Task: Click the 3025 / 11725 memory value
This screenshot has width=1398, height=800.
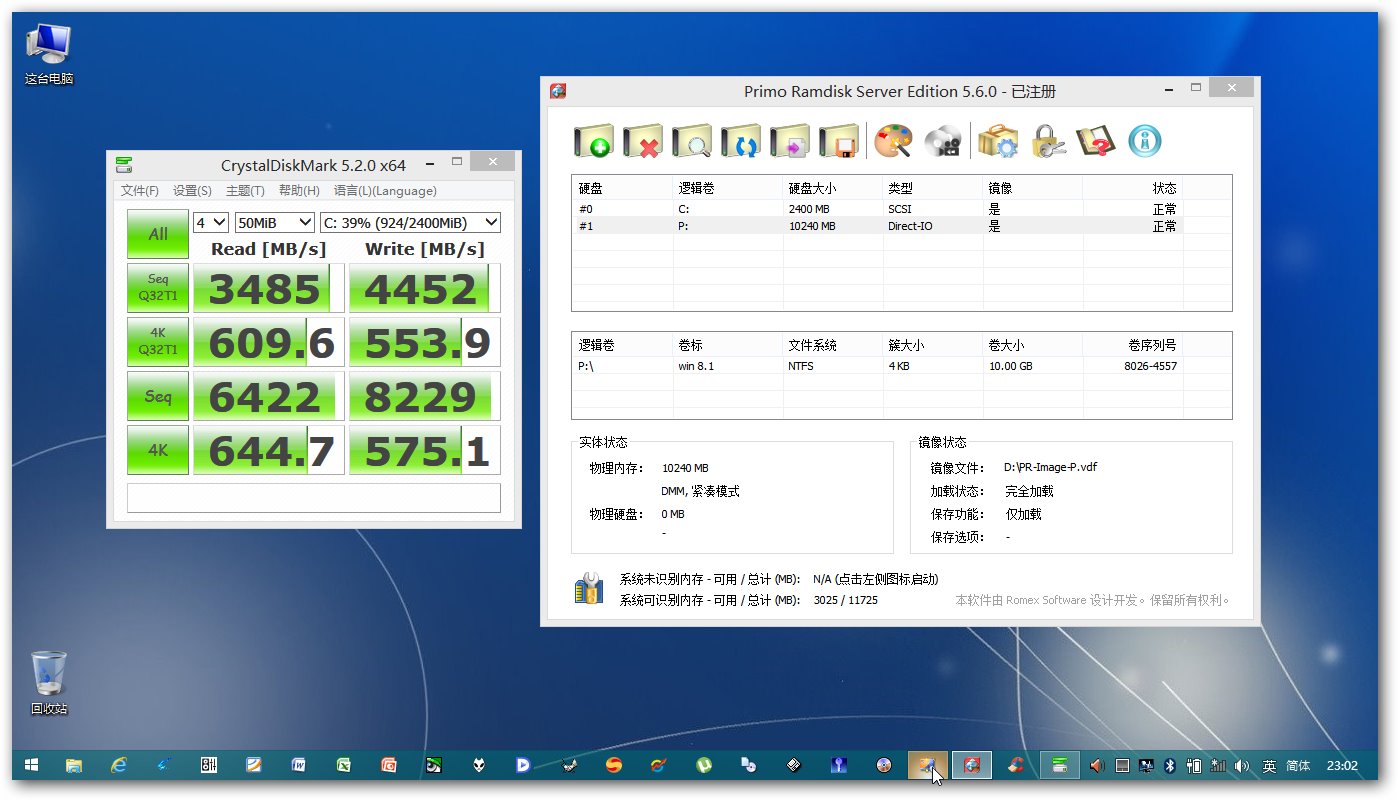Action: tap(846, 600)
